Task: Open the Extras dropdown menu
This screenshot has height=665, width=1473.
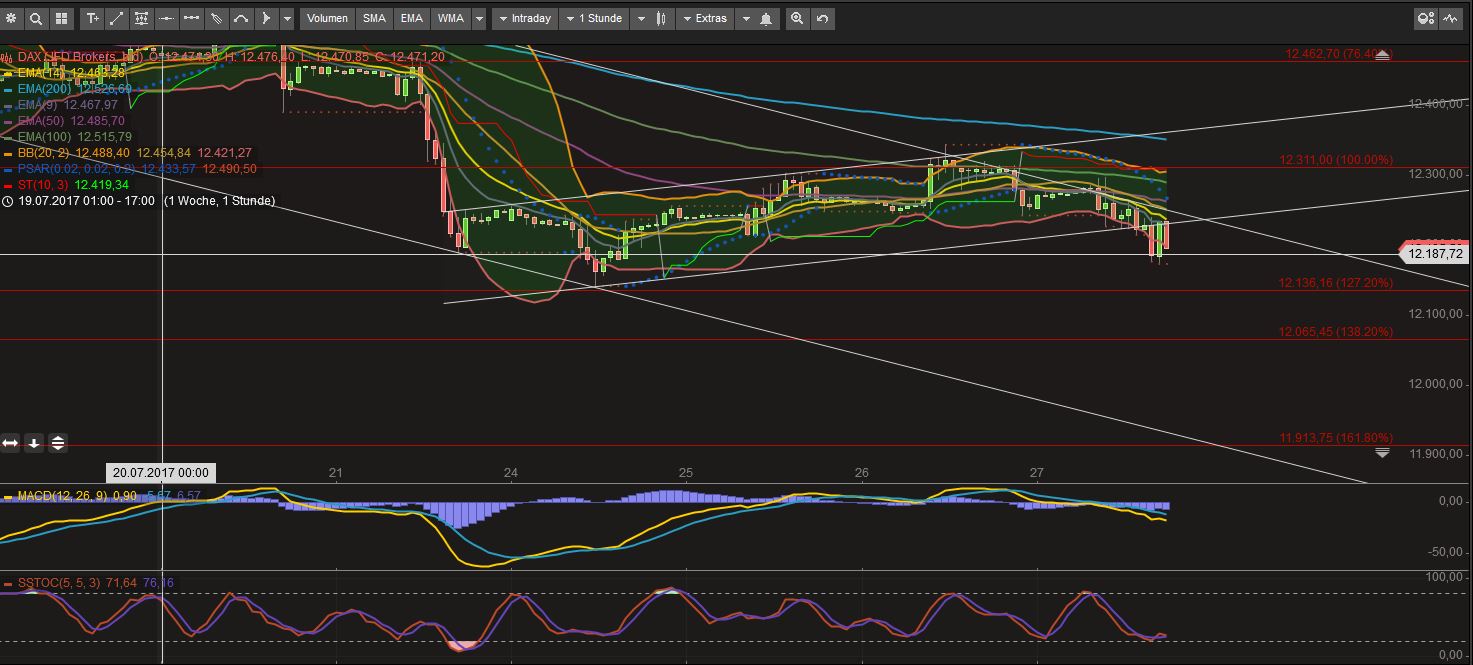Action: tap(705, 18)
